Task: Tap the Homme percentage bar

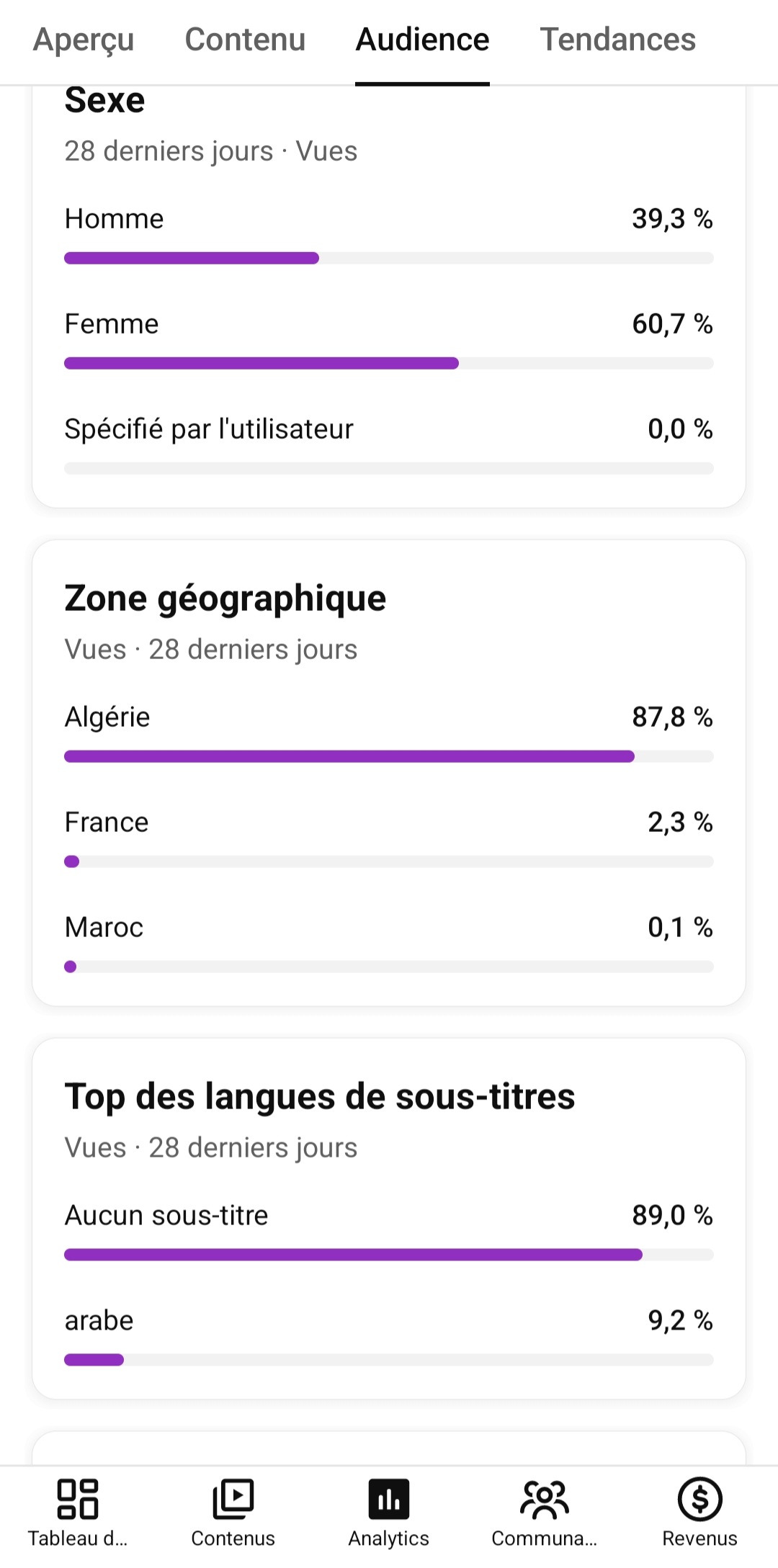Action: pyautogui.click(x=389, y=258)
